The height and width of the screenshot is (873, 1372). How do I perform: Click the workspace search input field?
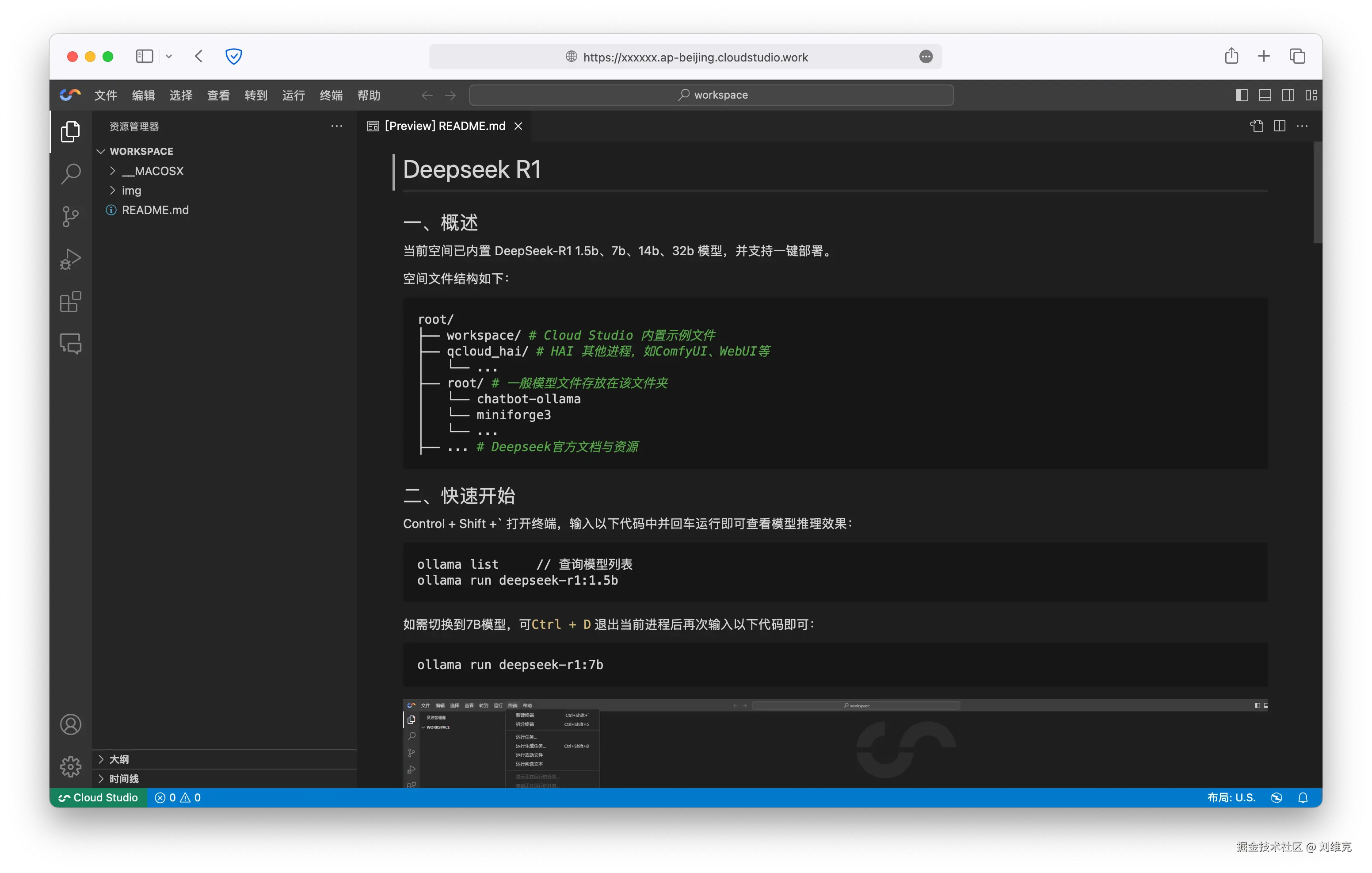[711, 95]
